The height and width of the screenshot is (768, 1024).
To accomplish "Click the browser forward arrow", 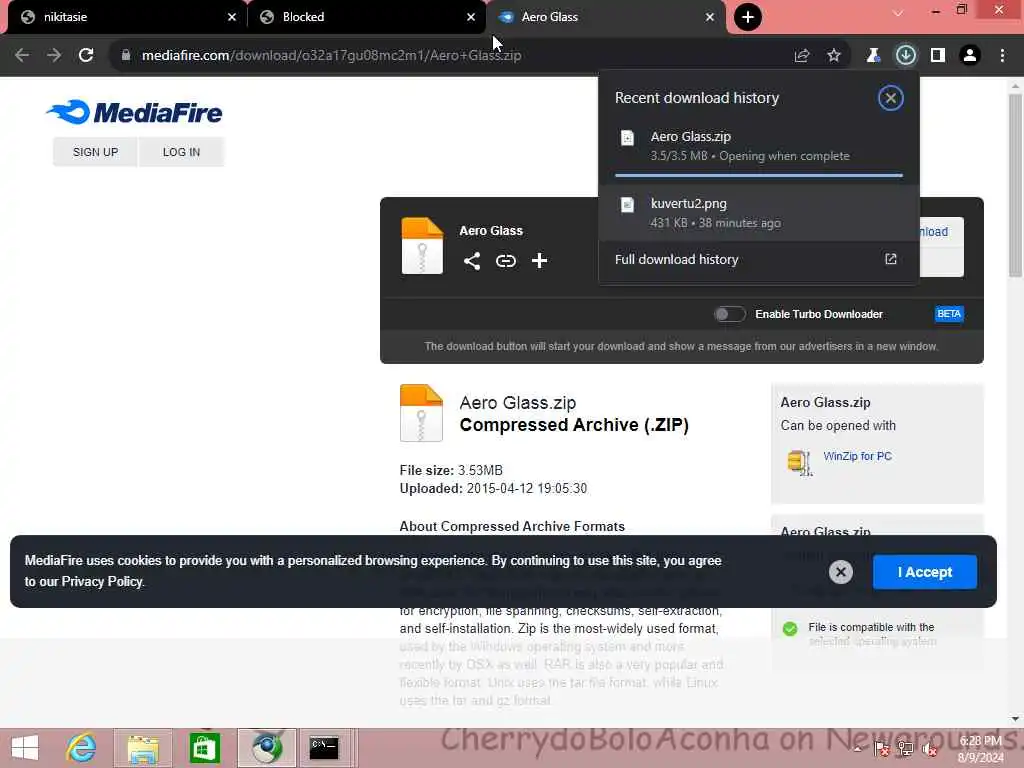I will point(54,56).
